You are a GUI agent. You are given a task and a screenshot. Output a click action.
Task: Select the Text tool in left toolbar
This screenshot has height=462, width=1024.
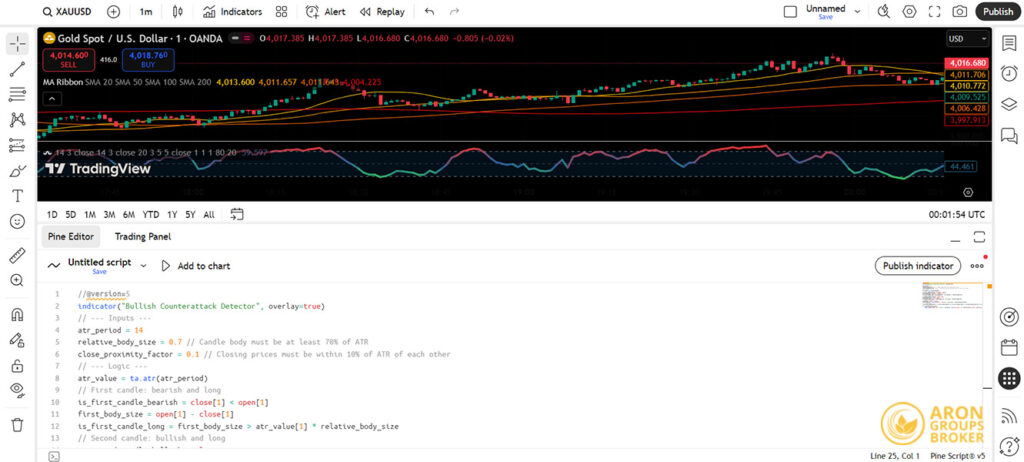(x=17, y=196)
